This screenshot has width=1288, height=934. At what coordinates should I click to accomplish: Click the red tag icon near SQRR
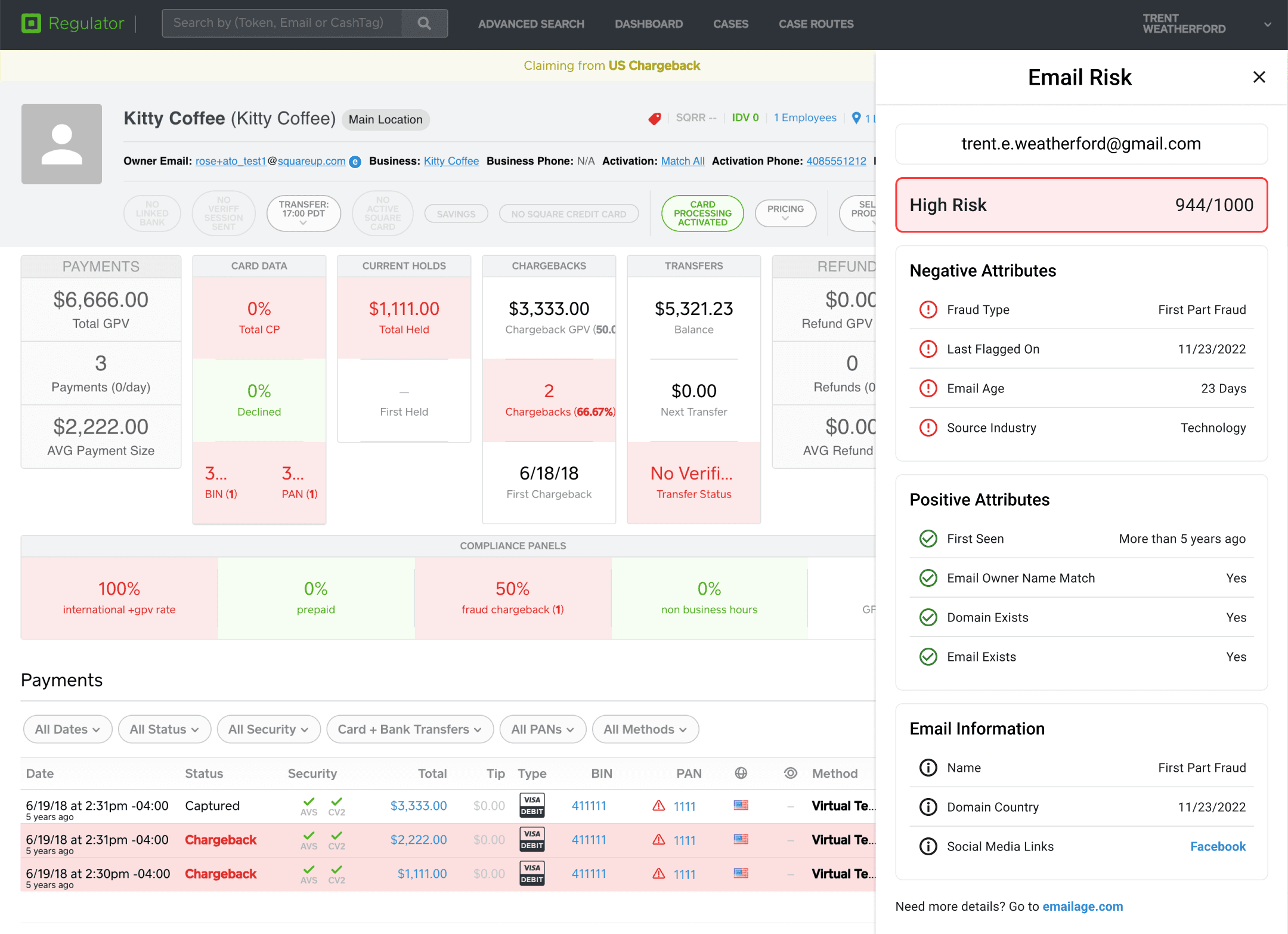[x=654, y=119]
